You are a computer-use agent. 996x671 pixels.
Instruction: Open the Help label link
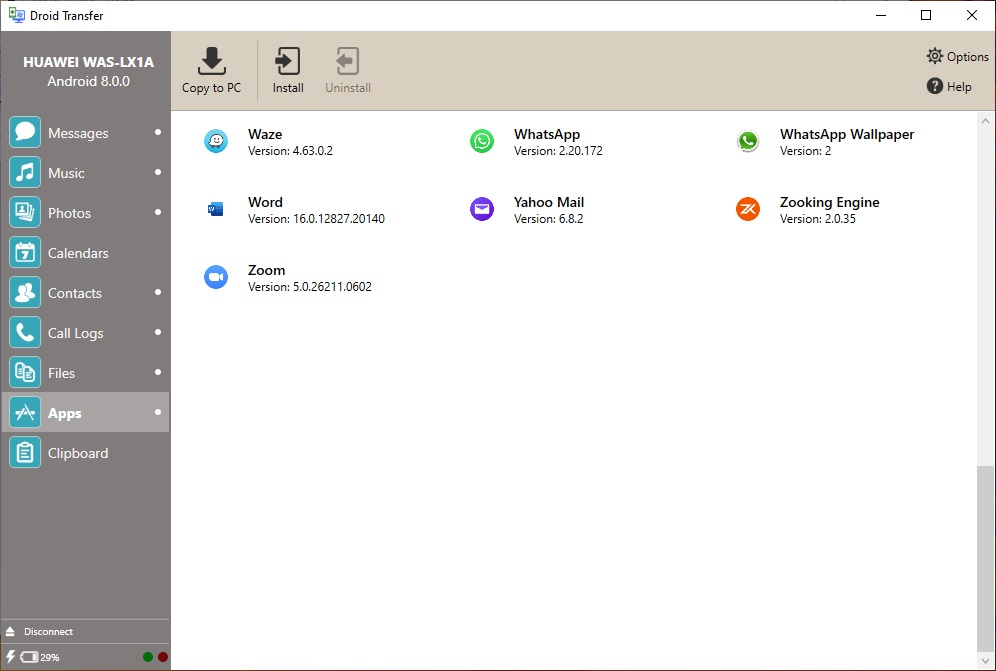click(x=959, y=86)
